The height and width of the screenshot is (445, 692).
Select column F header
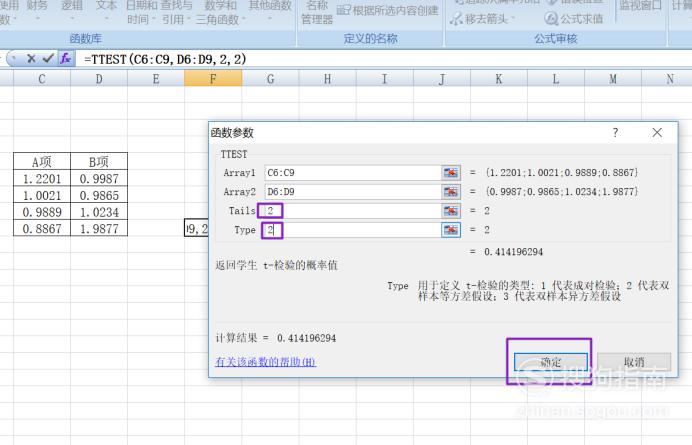(x=213, y=79)
